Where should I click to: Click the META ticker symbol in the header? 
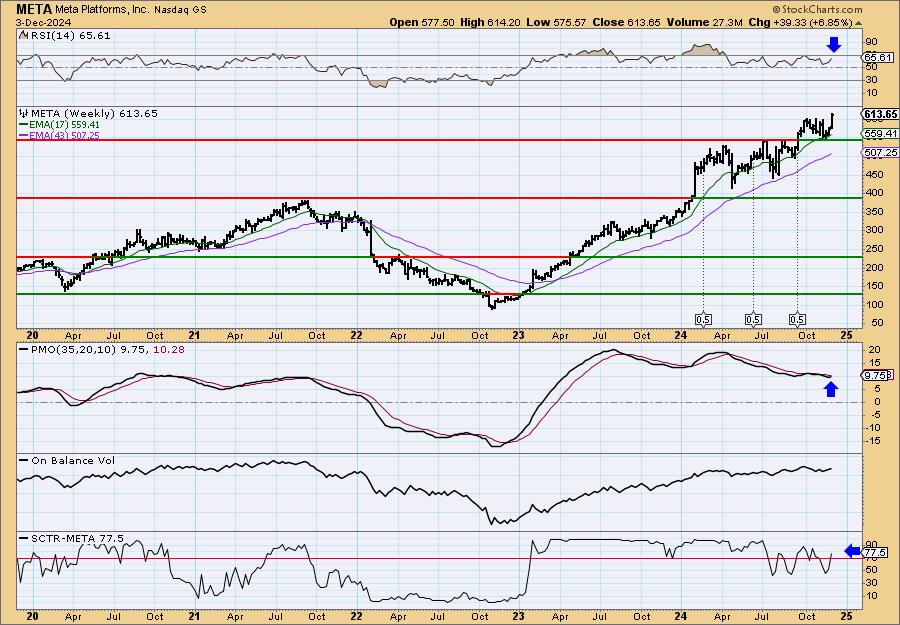click(x=34, y=9)
